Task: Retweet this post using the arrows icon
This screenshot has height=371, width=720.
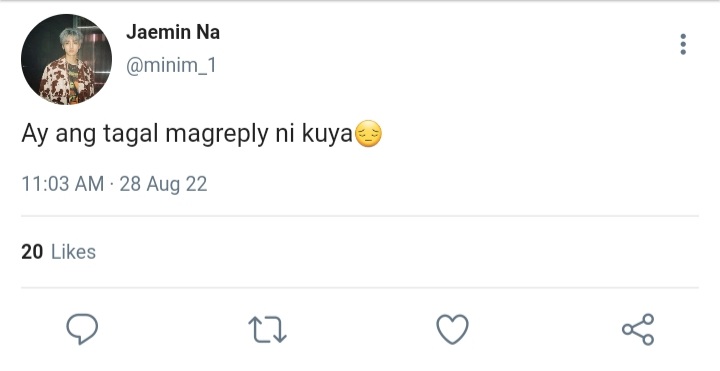Action: 267,329
